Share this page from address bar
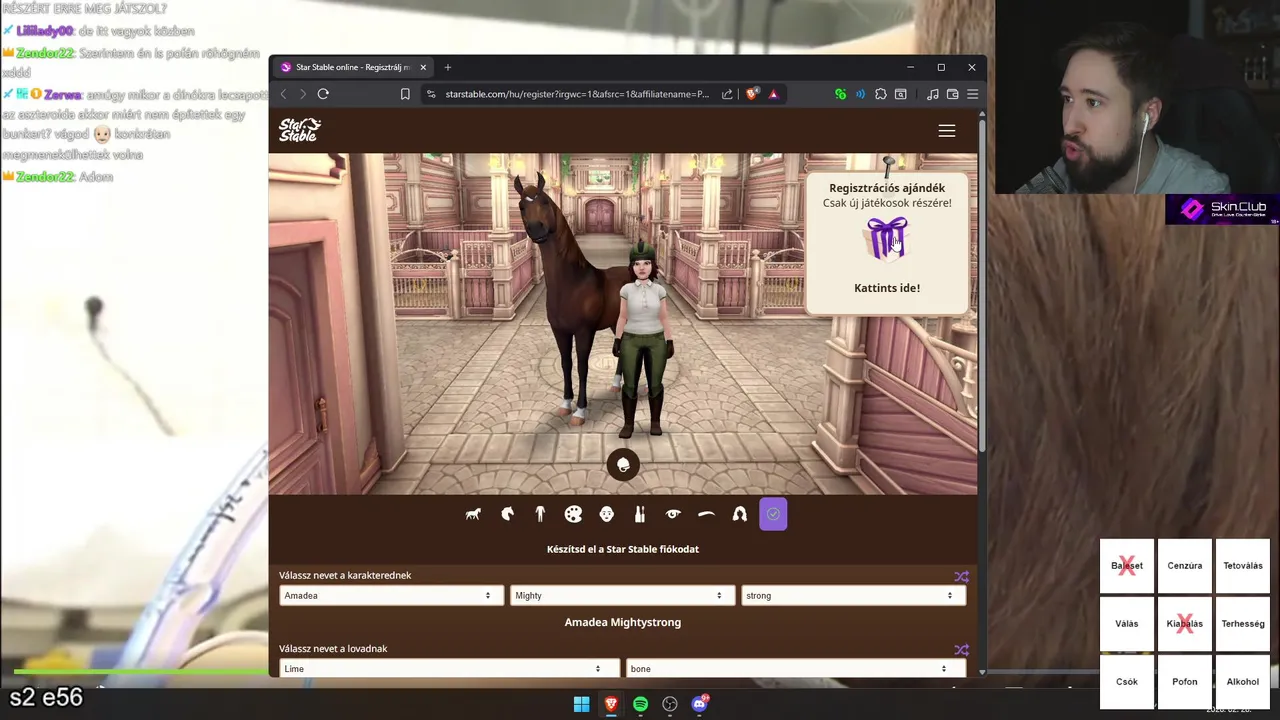The image size is (1280, 720). click(x=727, y=94)
